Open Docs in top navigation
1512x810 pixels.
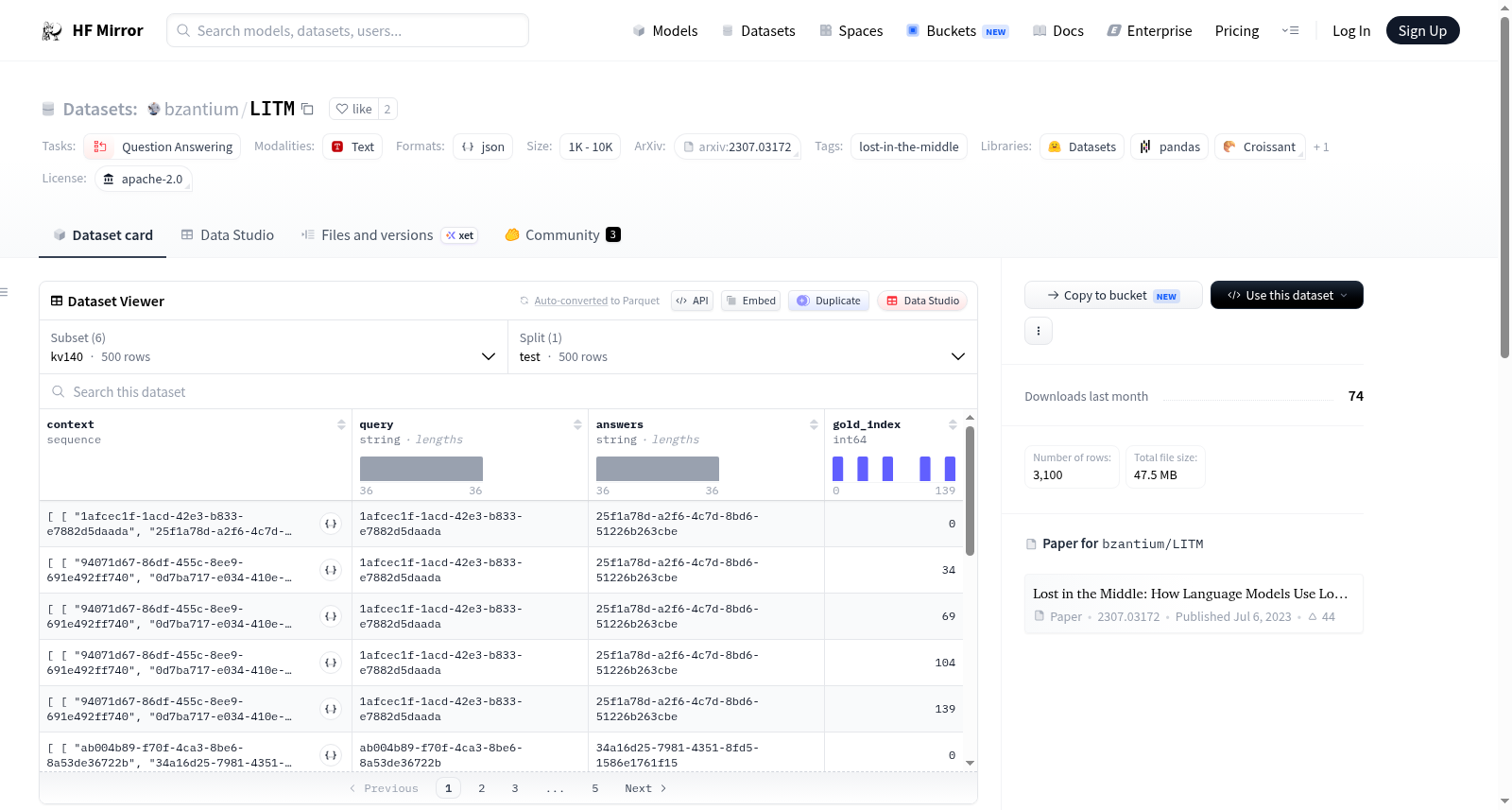pos(1058,31)
